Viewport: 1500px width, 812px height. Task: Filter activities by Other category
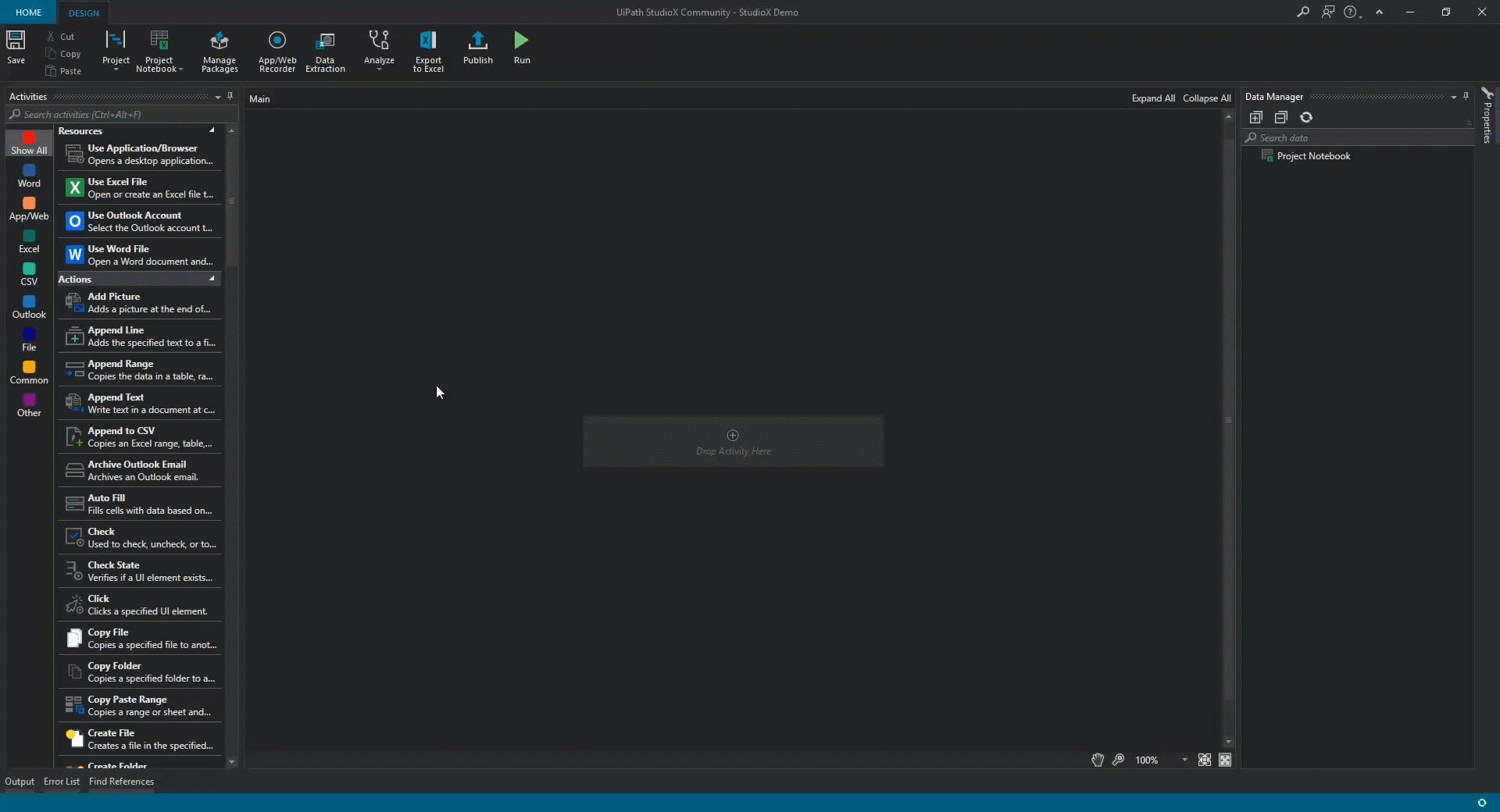29,405
